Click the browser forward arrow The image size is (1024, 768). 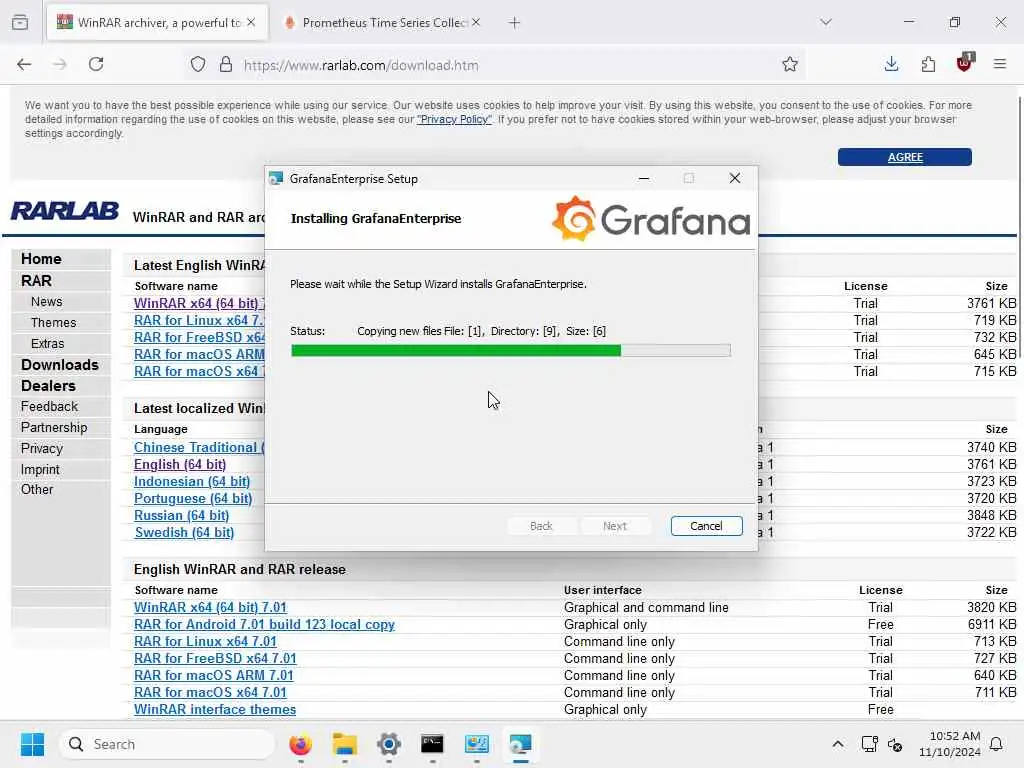tap(59, 64)
